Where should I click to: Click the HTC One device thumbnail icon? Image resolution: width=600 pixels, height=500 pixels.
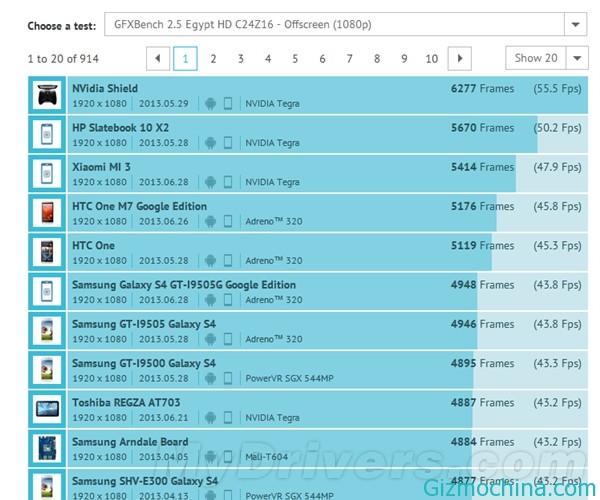[x=47, y=252]
